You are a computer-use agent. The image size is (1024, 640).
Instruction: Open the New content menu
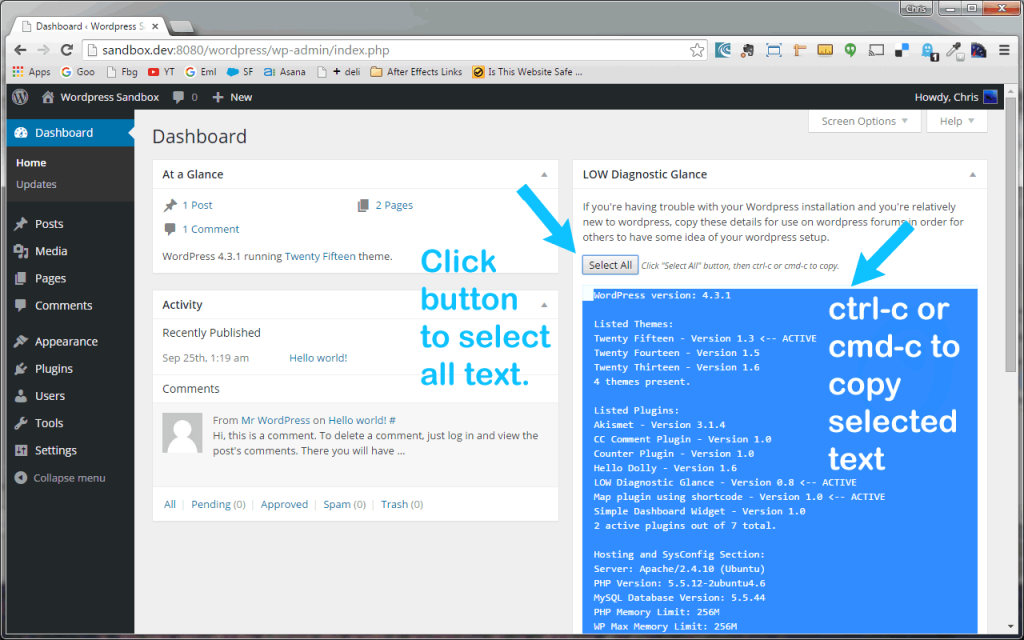(232, 97)
